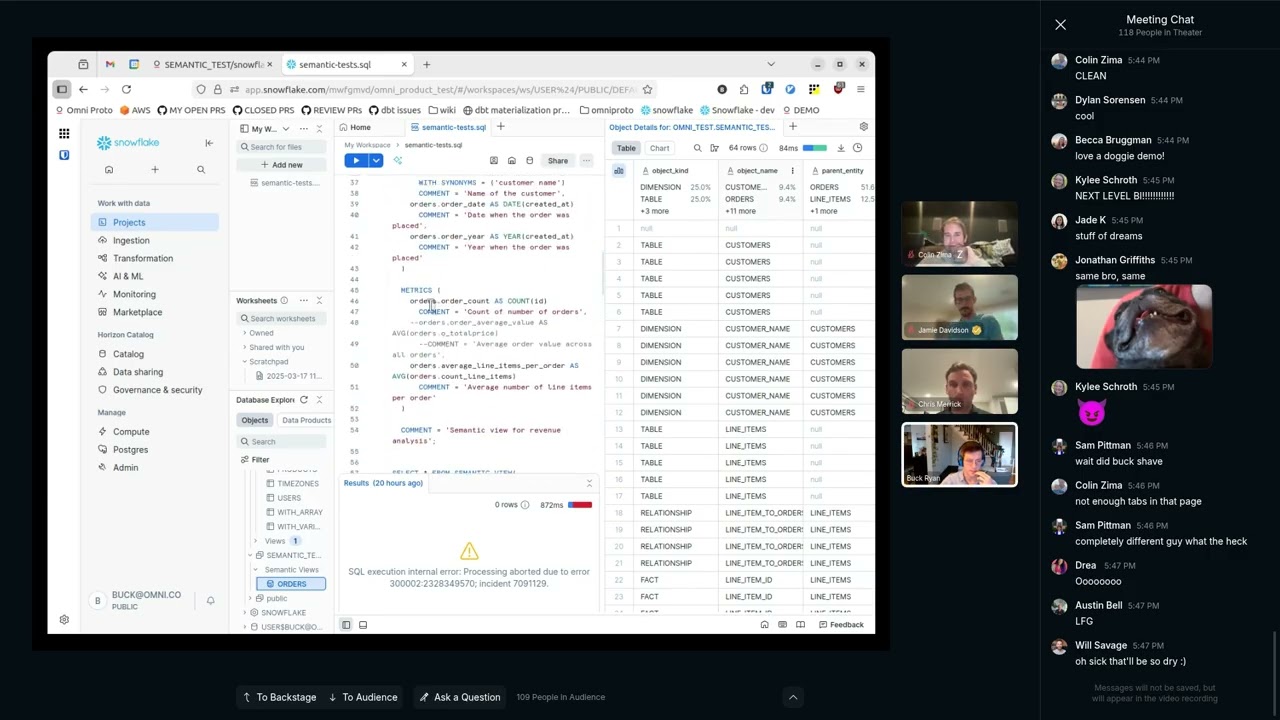Expand the Owned worksheets group
The width and height of the screenshot is (1280, 720).
click(x=244, y=333)
